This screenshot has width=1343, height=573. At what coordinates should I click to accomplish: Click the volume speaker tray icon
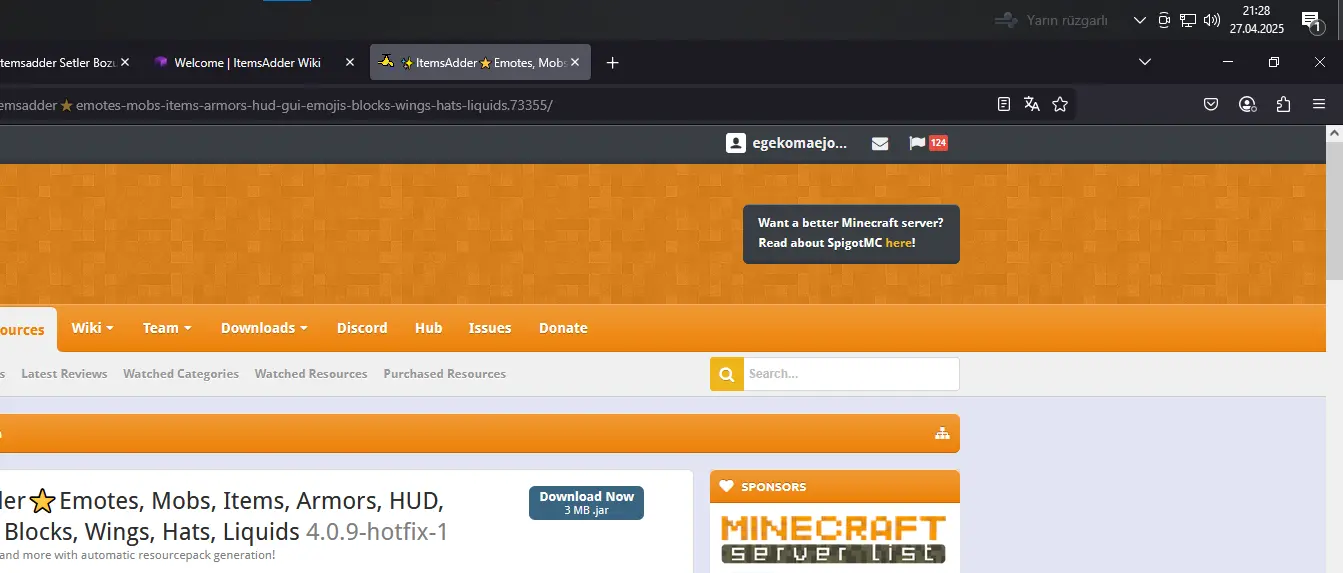pyautogui.click(x=1212, y=20)
